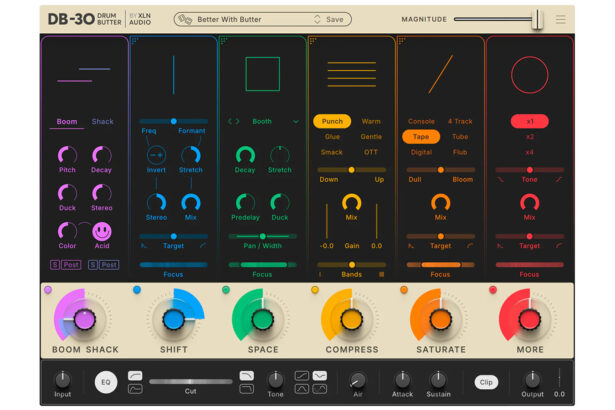Click the Dull/Bloom slider in Saturate
Viewport: 615px width, 410px height.
[440, 170]
